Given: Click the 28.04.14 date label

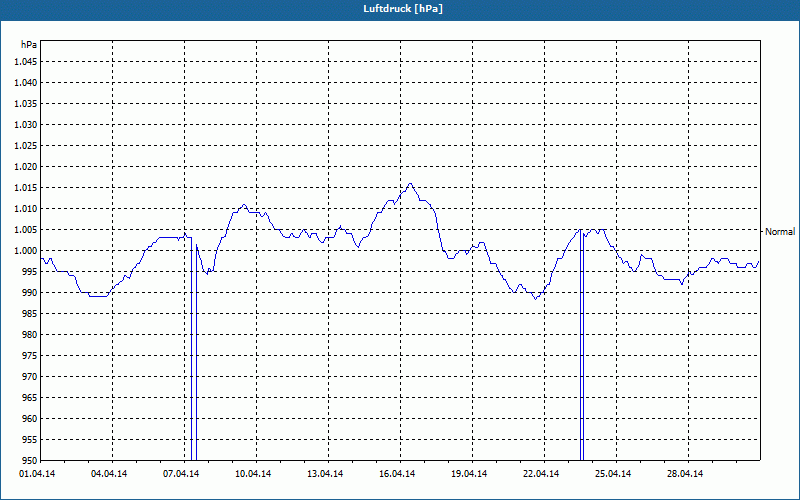Looking at the screenshot, I should (x=685, y=474).
